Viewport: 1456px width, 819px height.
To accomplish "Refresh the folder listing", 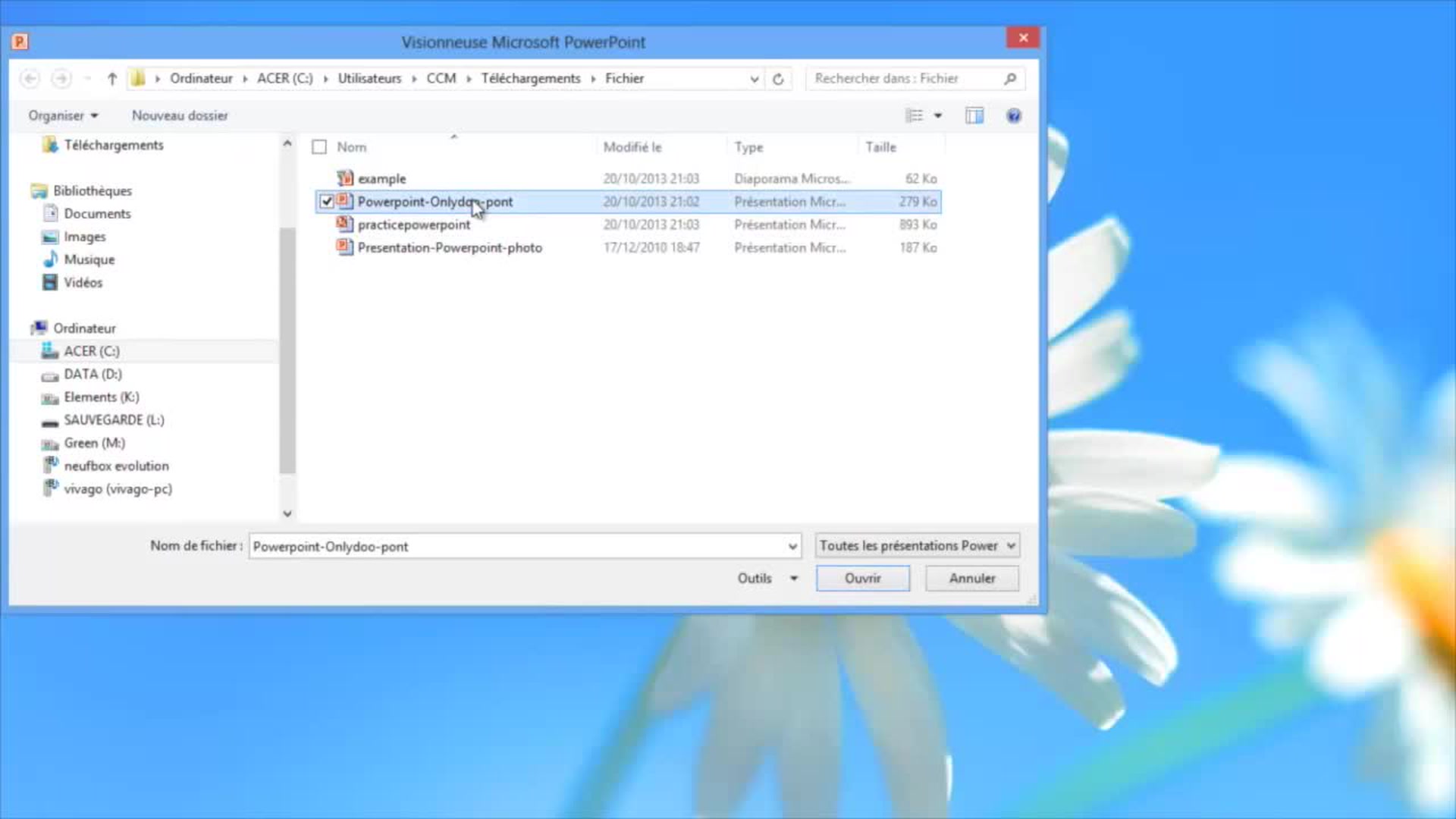I will click(x=778, y=79).
